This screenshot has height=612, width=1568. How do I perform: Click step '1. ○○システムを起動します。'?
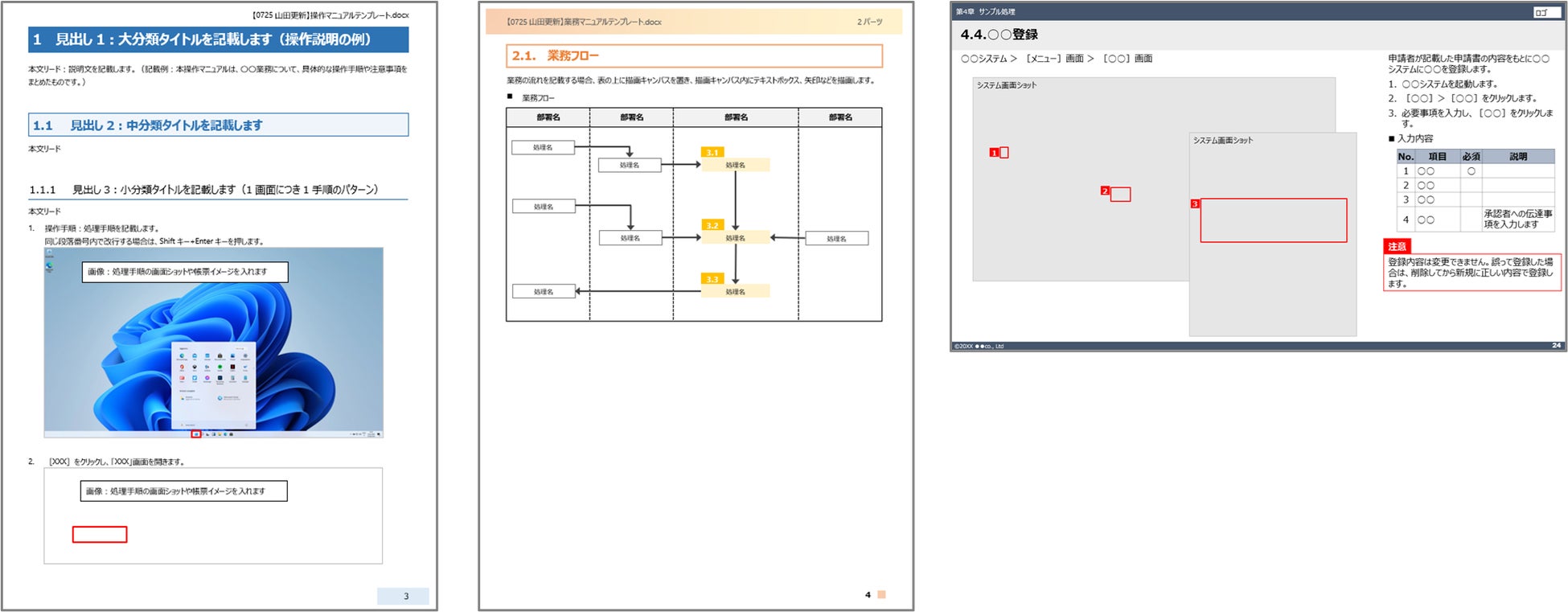point(1443,84)
